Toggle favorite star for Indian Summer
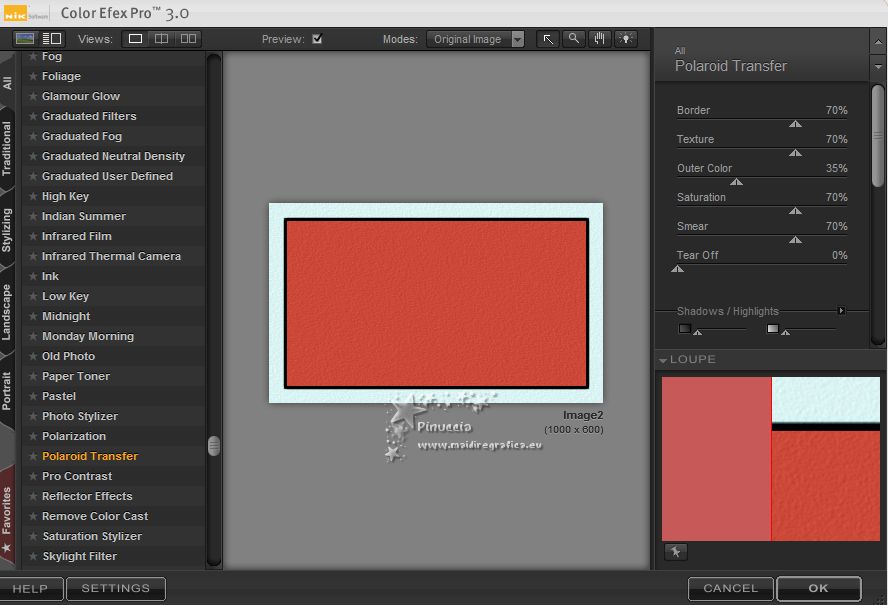This screenshot has height=605, width=888. point(33,216)
